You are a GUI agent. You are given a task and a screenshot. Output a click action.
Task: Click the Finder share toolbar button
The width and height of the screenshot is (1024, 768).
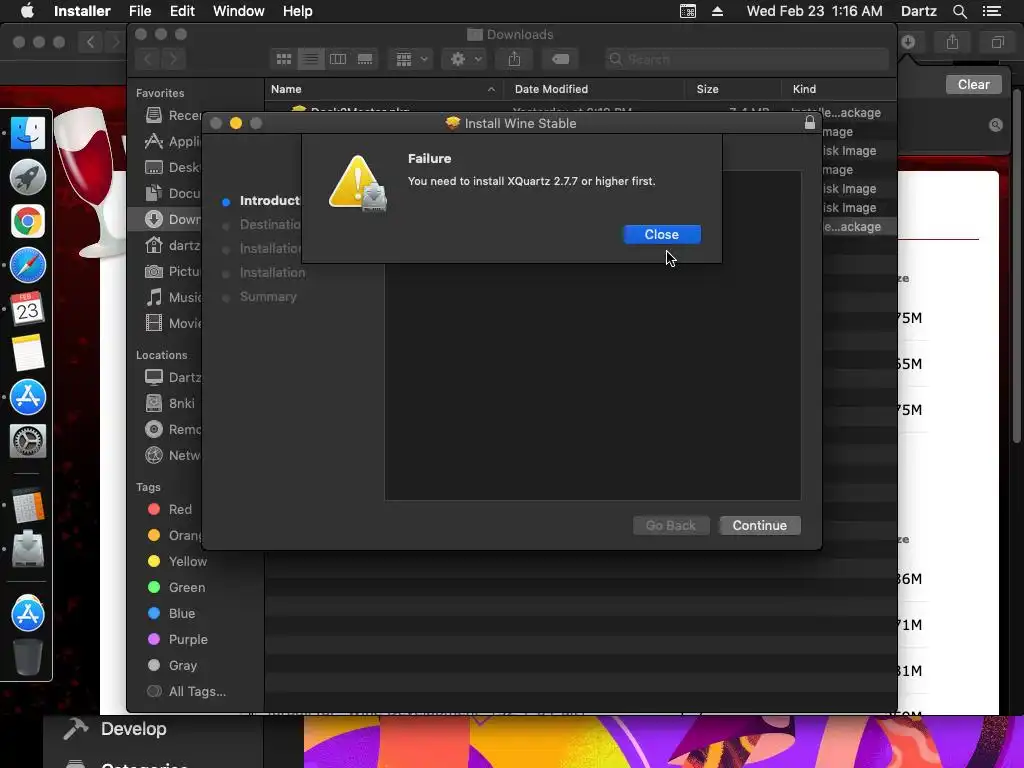(x=515, y=59)
